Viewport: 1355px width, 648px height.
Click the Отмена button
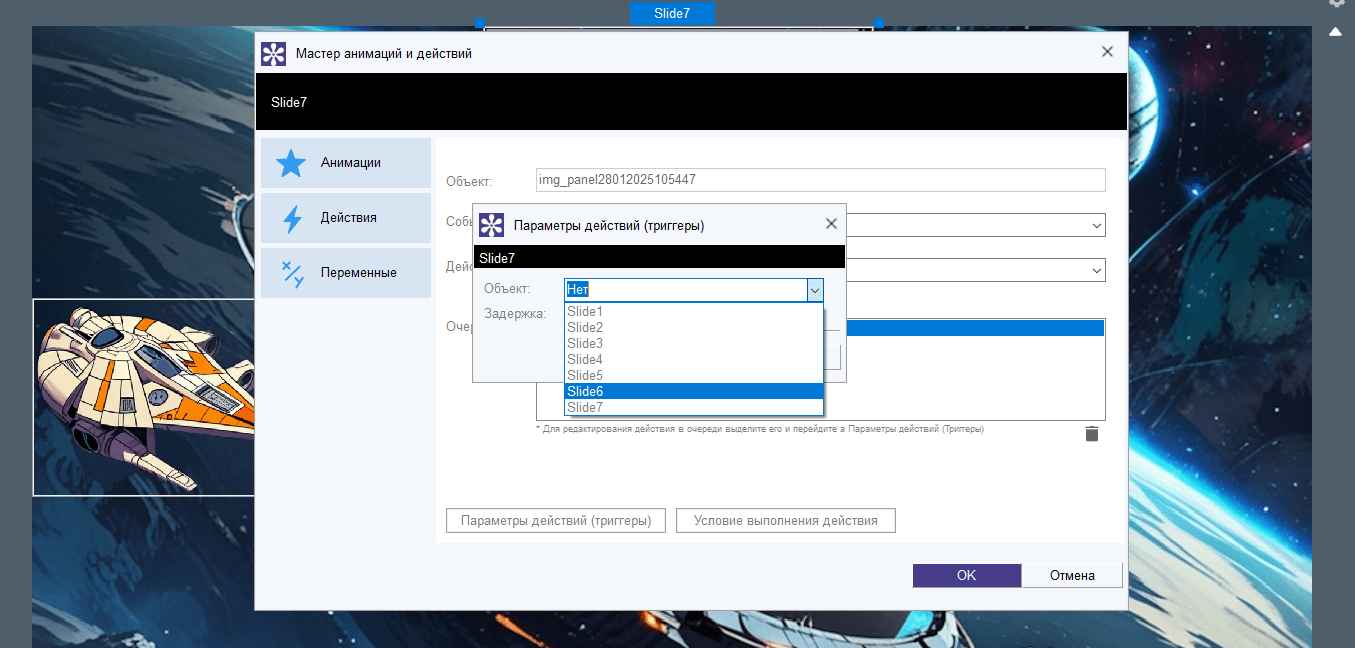[x=1072, y=575]
